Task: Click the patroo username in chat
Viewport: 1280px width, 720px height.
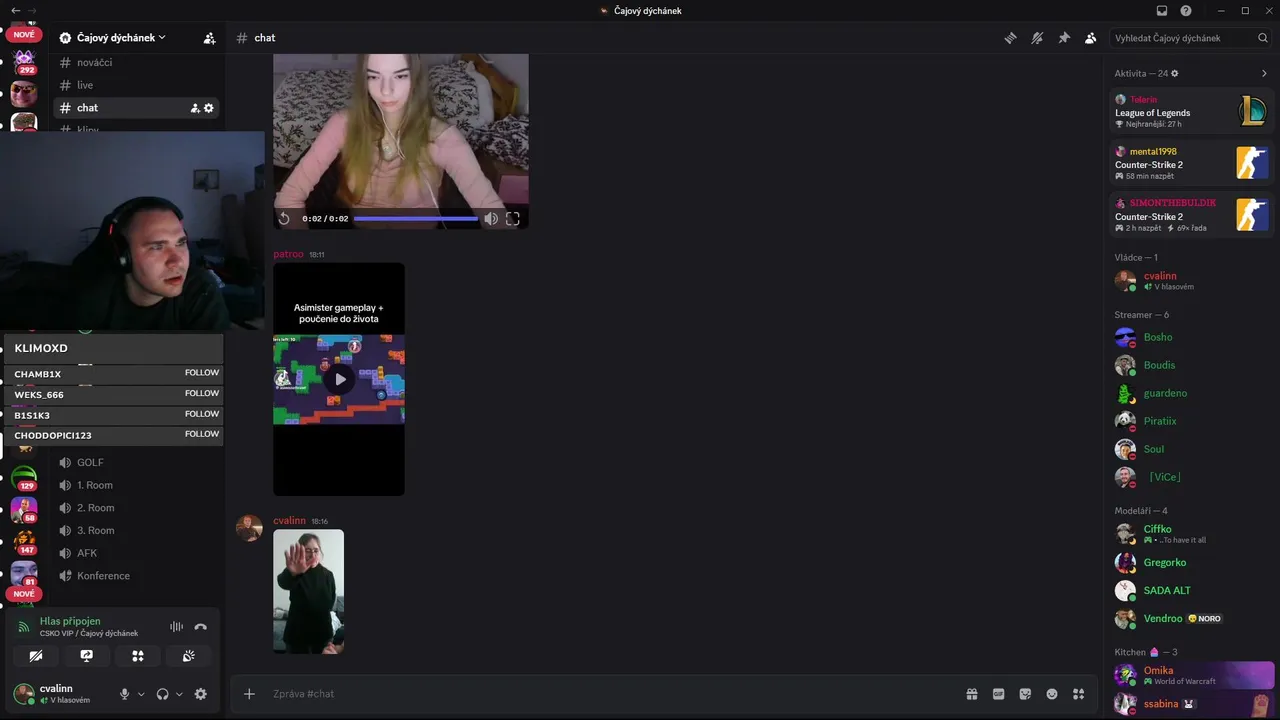Action: pos(288,254)
